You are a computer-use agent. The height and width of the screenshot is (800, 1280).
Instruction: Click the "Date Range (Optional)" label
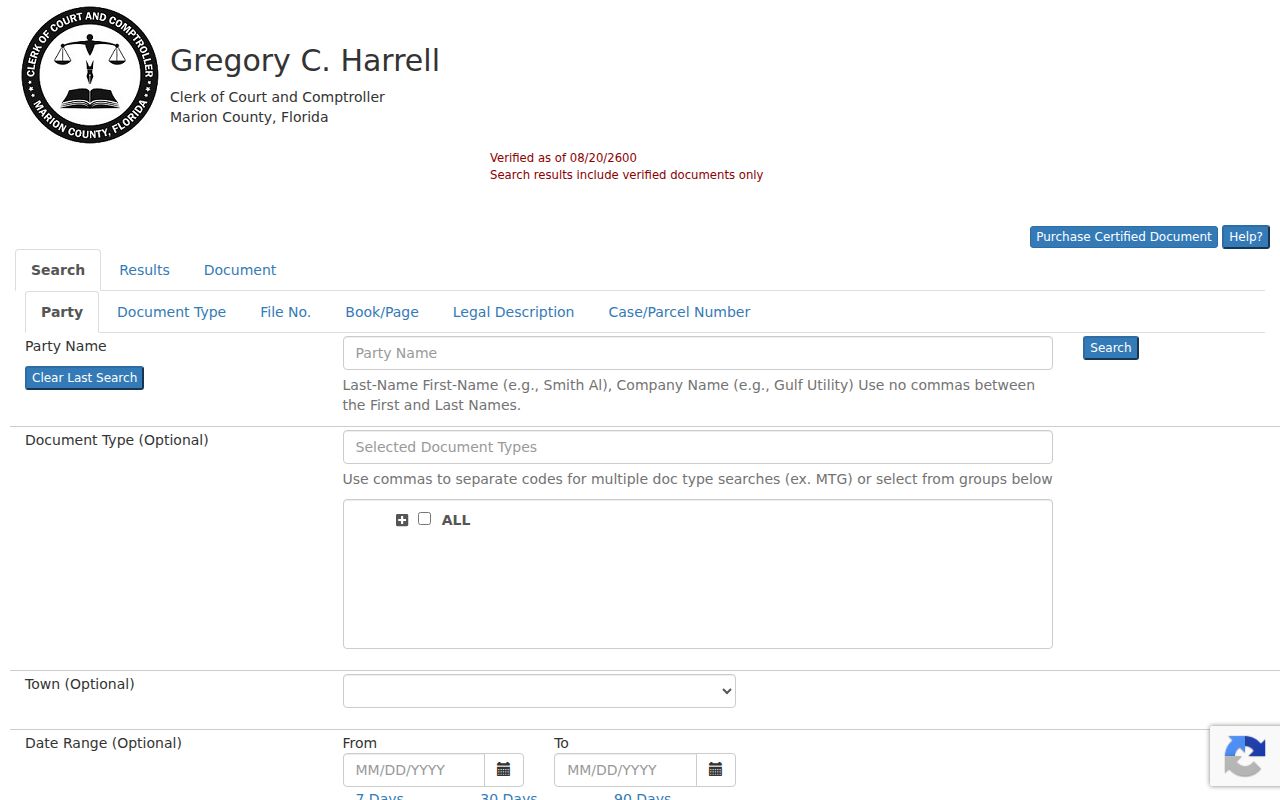click(x=104, y=743)
